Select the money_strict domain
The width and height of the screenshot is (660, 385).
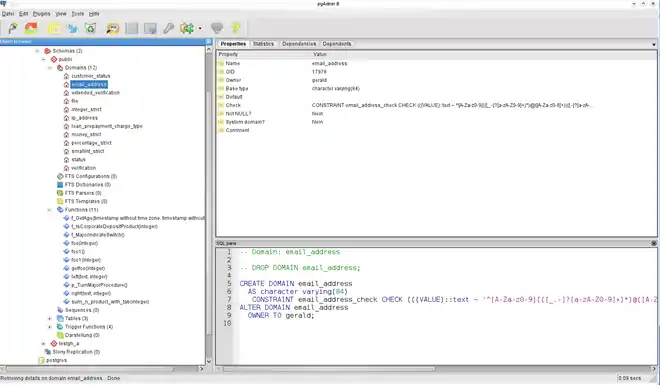[x=86, y=135]
